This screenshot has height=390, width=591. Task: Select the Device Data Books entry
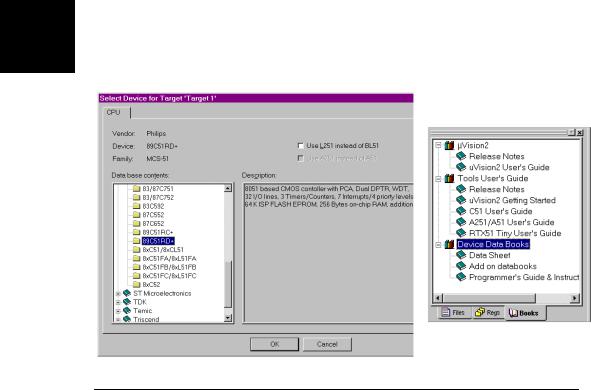pos(493,244)
